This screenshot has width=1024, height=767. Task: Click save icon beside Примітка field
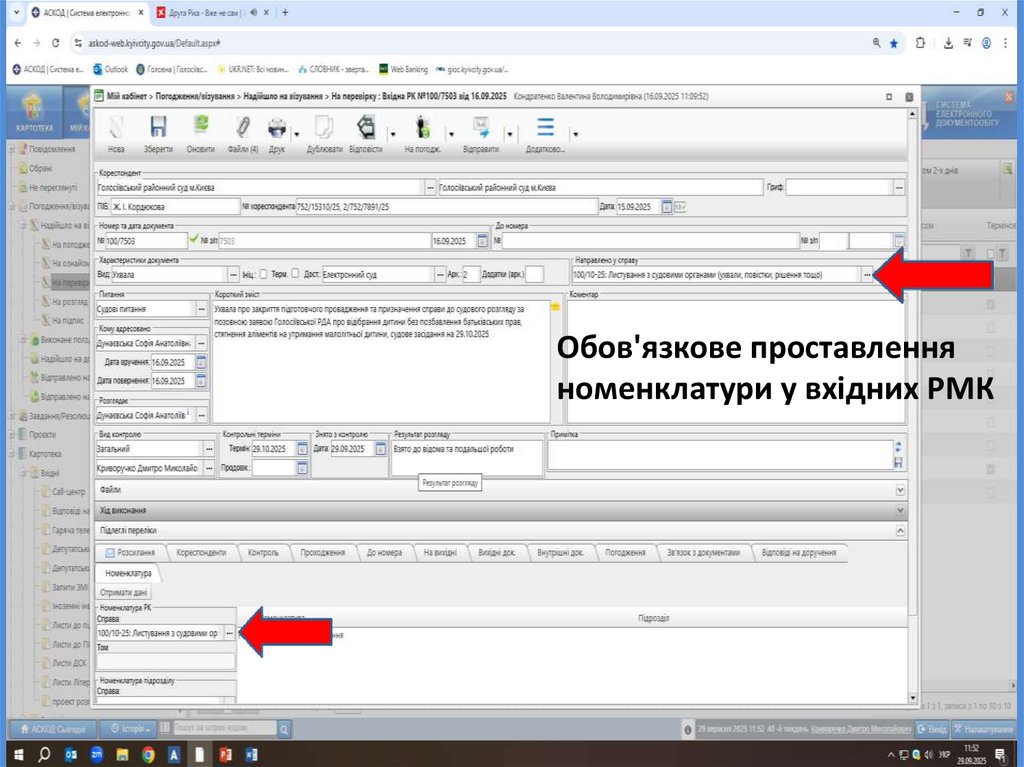(899, 463)
